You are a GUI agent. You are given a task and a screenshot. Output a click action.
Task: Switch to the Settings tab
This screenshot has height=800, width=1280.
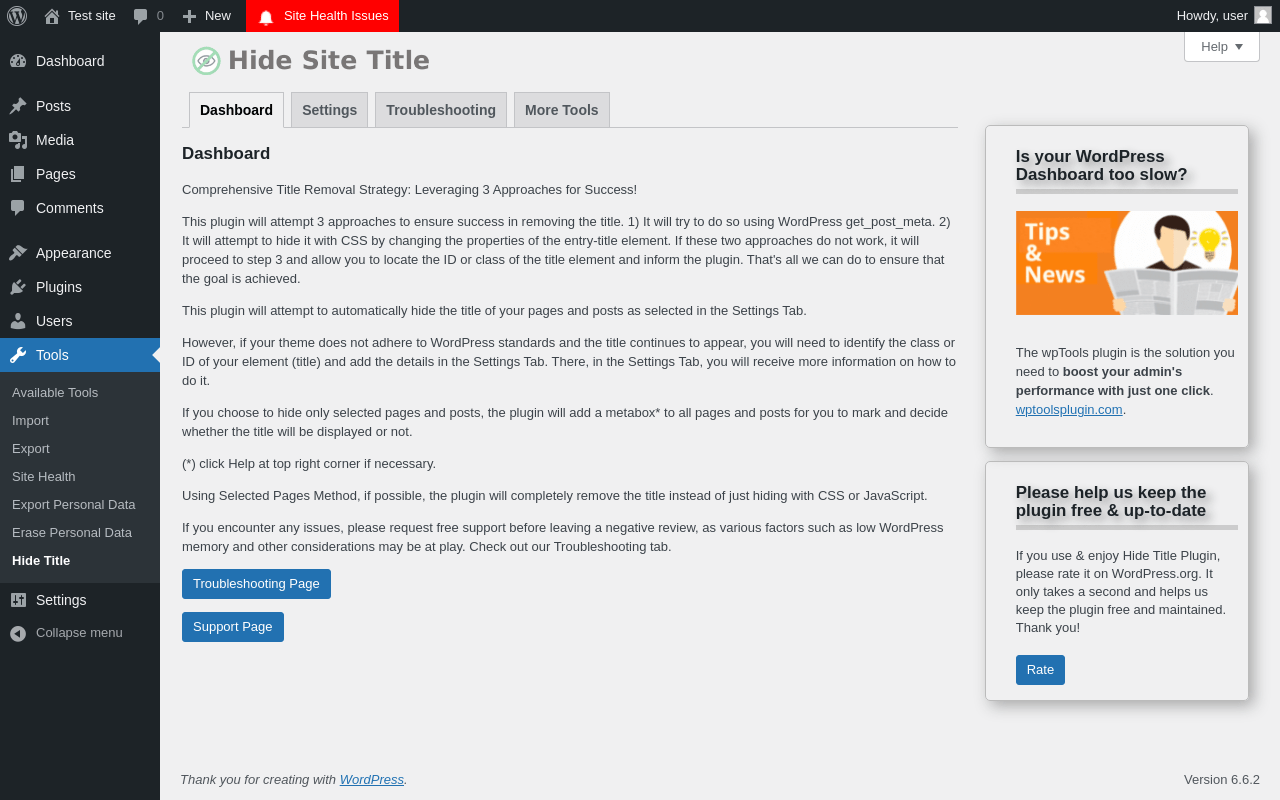329,110
